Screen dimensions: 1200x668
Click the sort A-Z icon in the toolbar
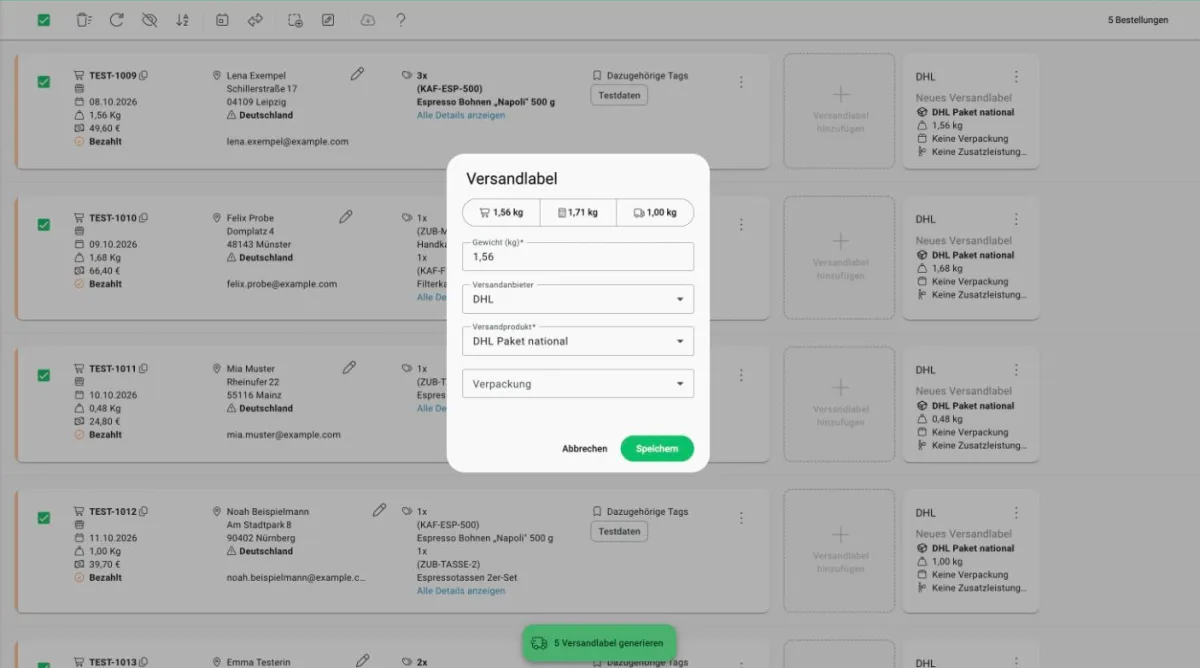pyautogui.click(x=182, y=20)
